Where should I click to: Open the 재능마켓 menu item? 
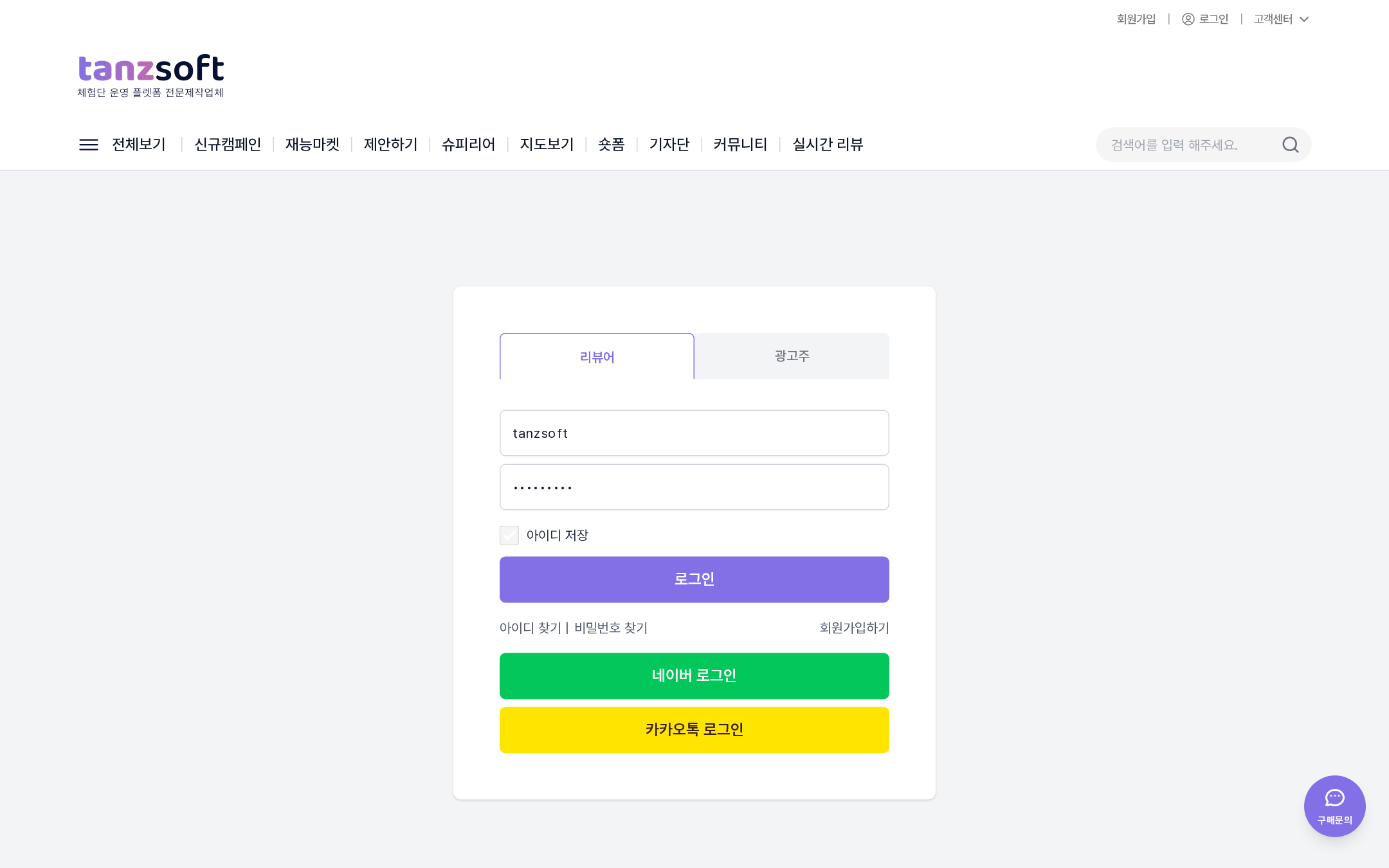coord(313,145)
